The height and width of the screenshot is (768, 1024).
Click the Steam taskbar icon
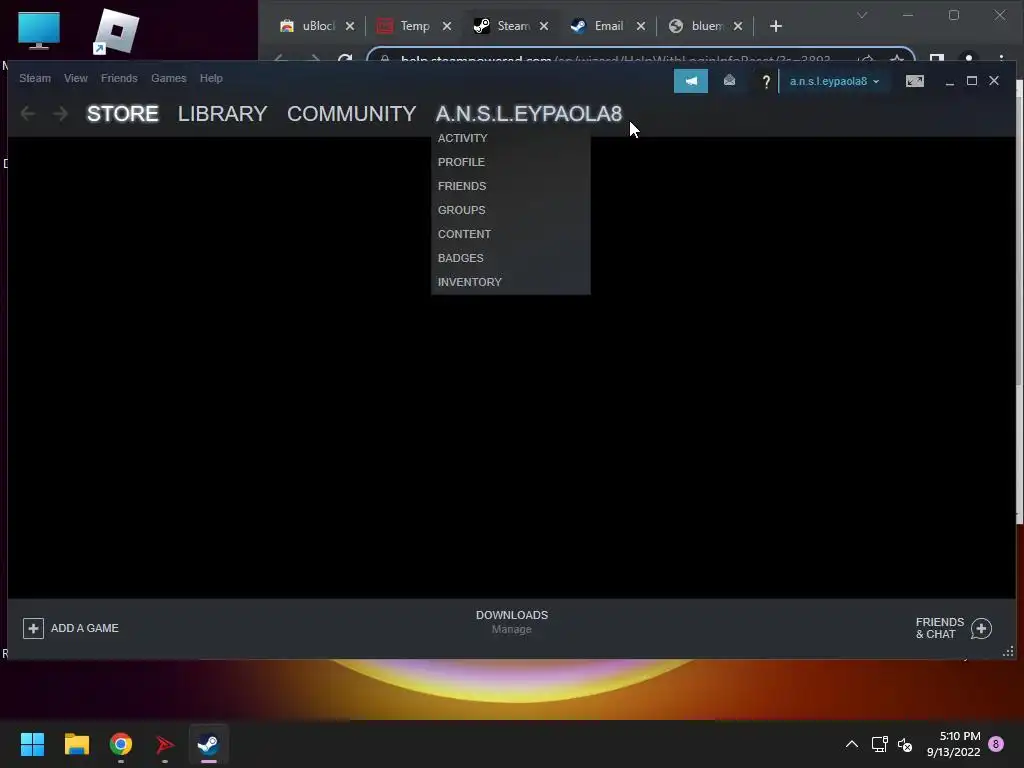tap(208, 744)
